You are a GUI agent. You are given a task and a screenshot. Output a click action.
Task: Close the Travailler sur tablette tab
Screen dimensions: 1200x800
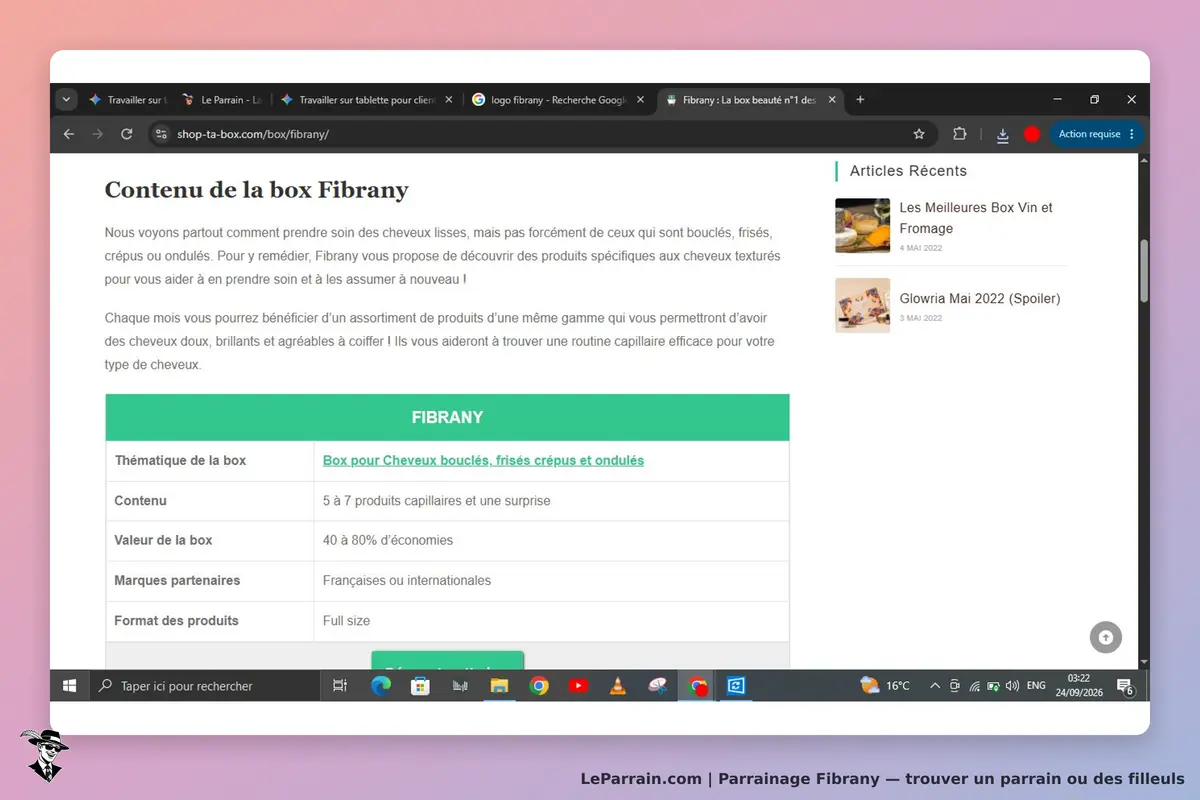tap(448, 100)
